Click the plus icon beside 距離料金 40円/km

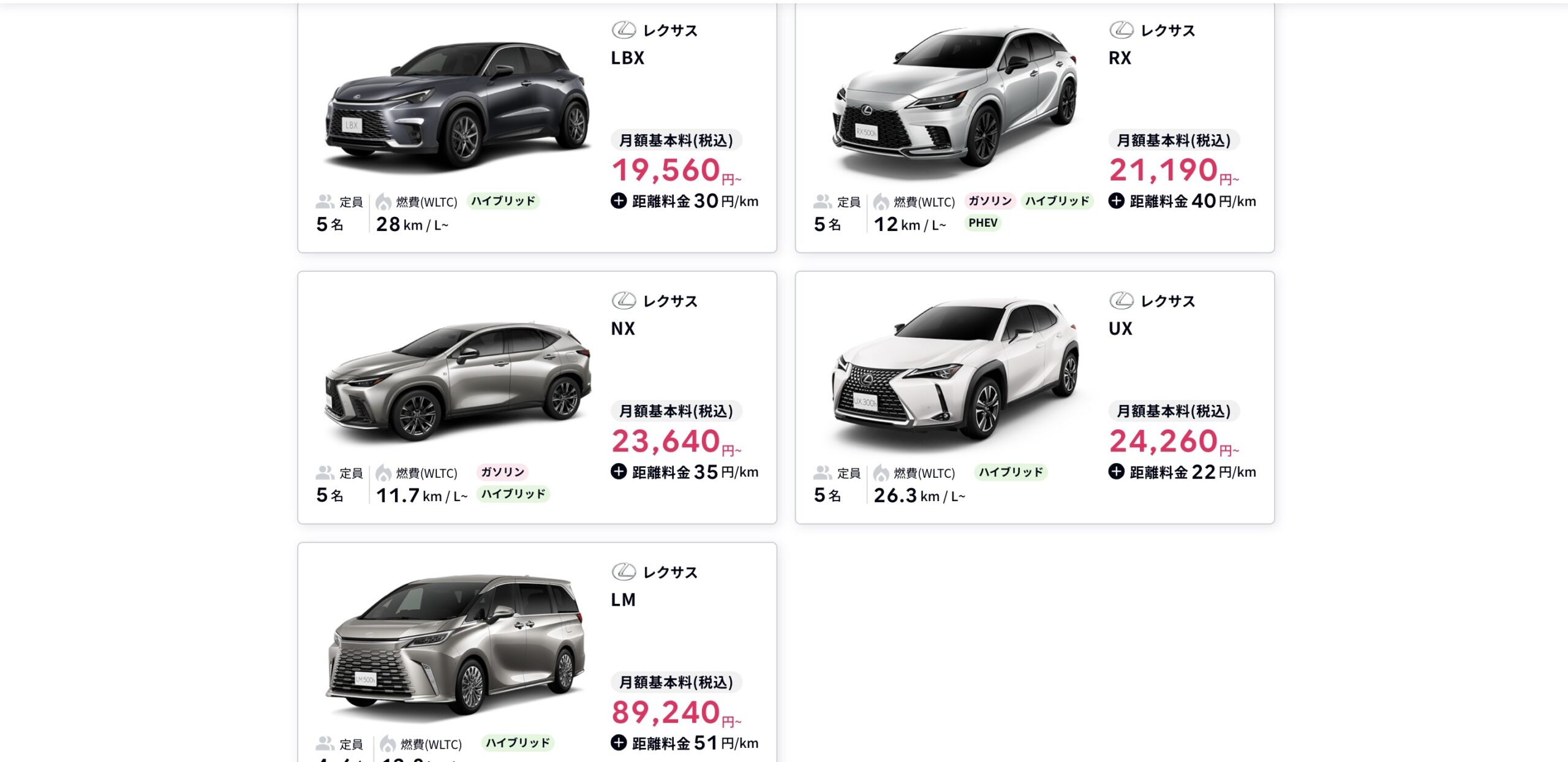click(x=1117, y=200)
